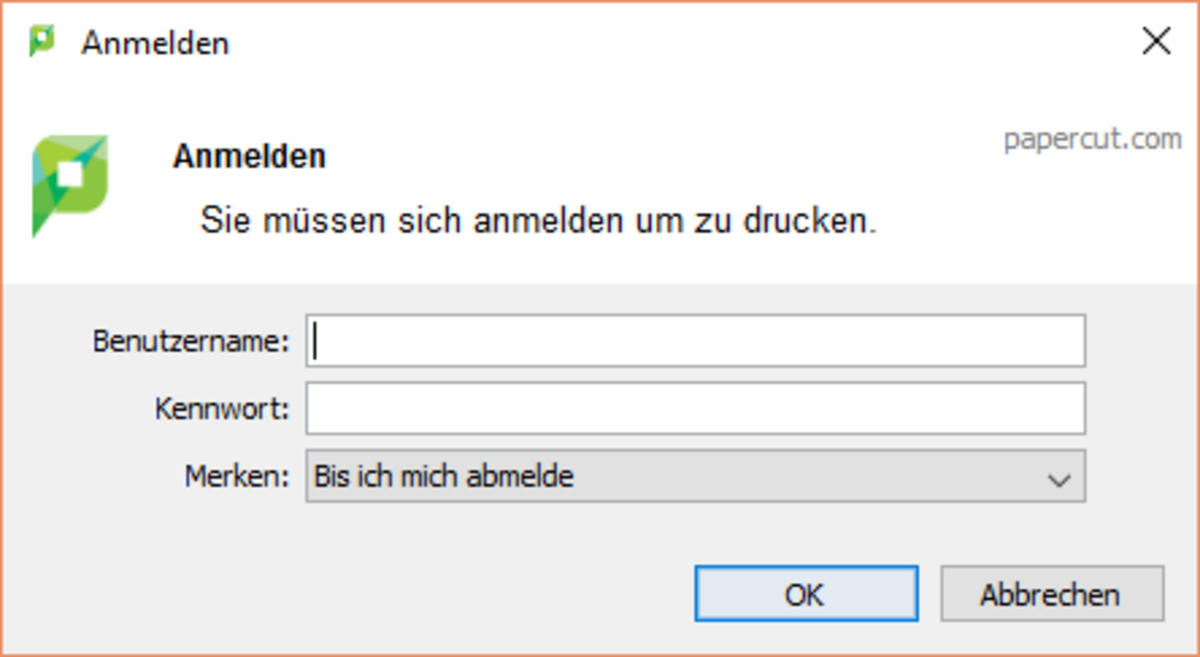Cancel login with the Abbrechen button
1200x657 pixels.
[x=1051, y=595]
